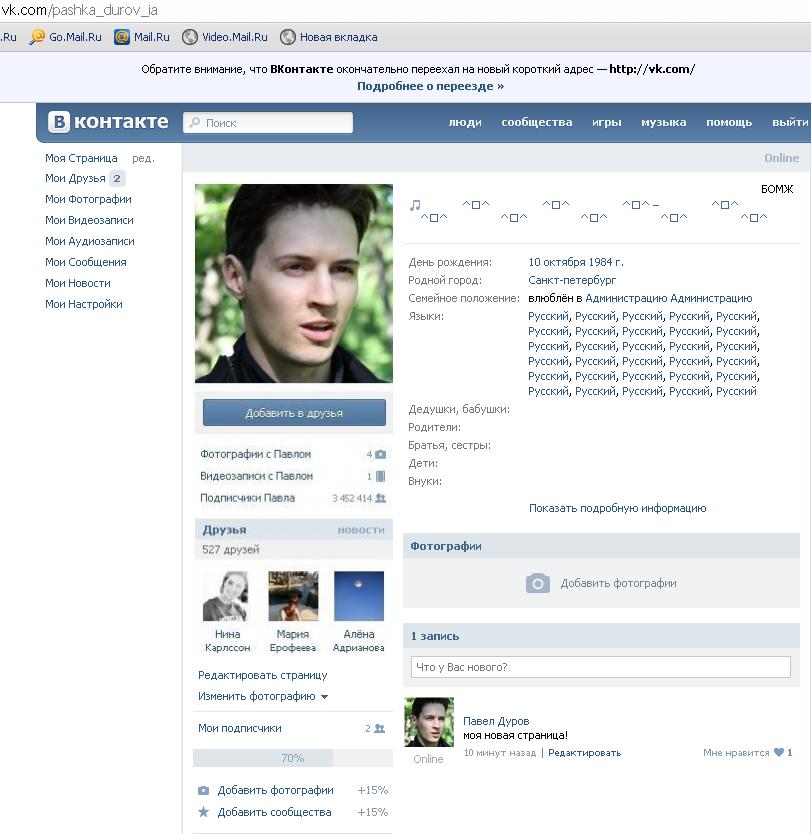Click the star icon beside Добавить сообщества
811x834 pixels.
tap(203, 812)
